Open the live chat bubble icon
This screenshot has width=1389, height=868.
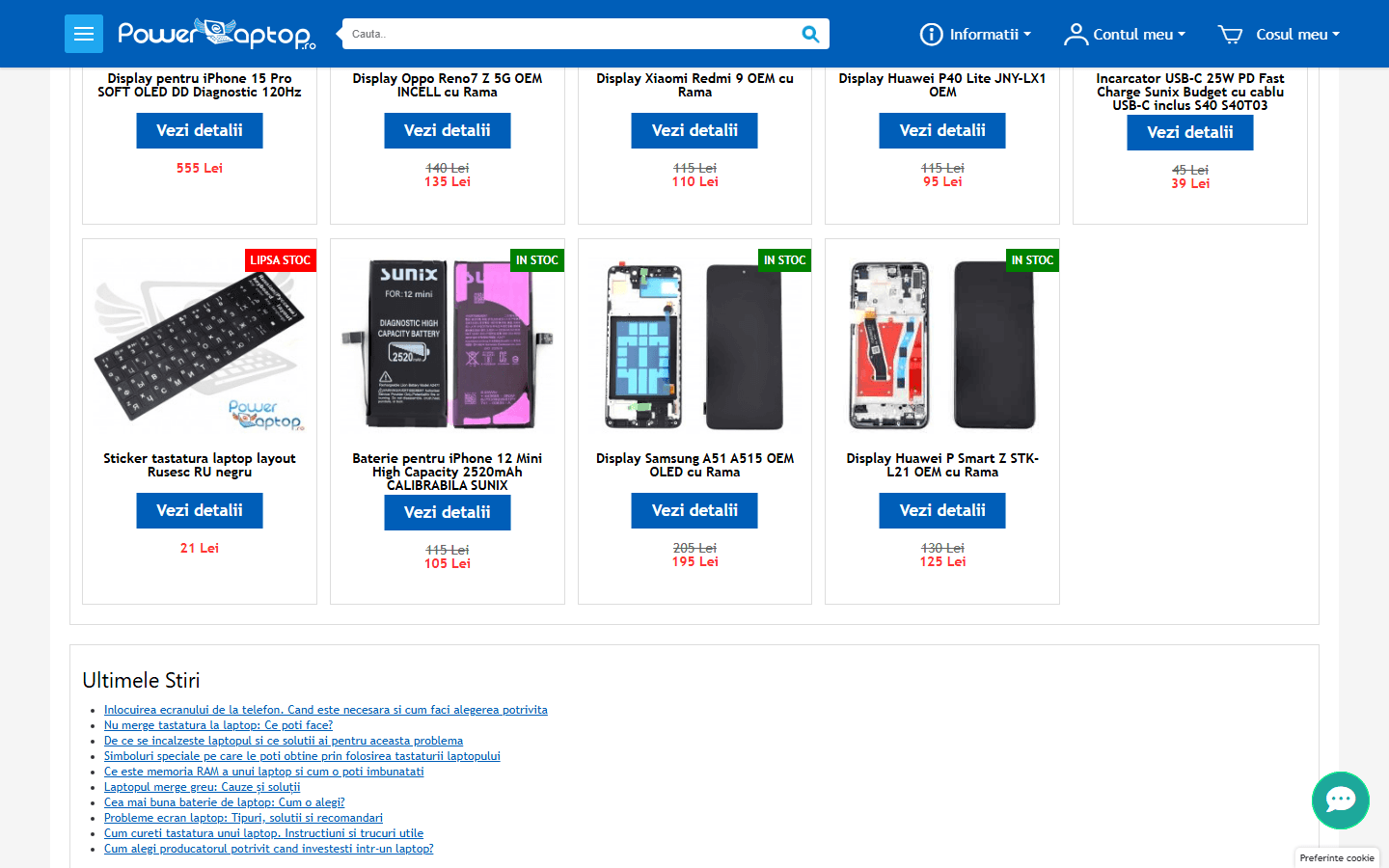(x=1341, y=800)
